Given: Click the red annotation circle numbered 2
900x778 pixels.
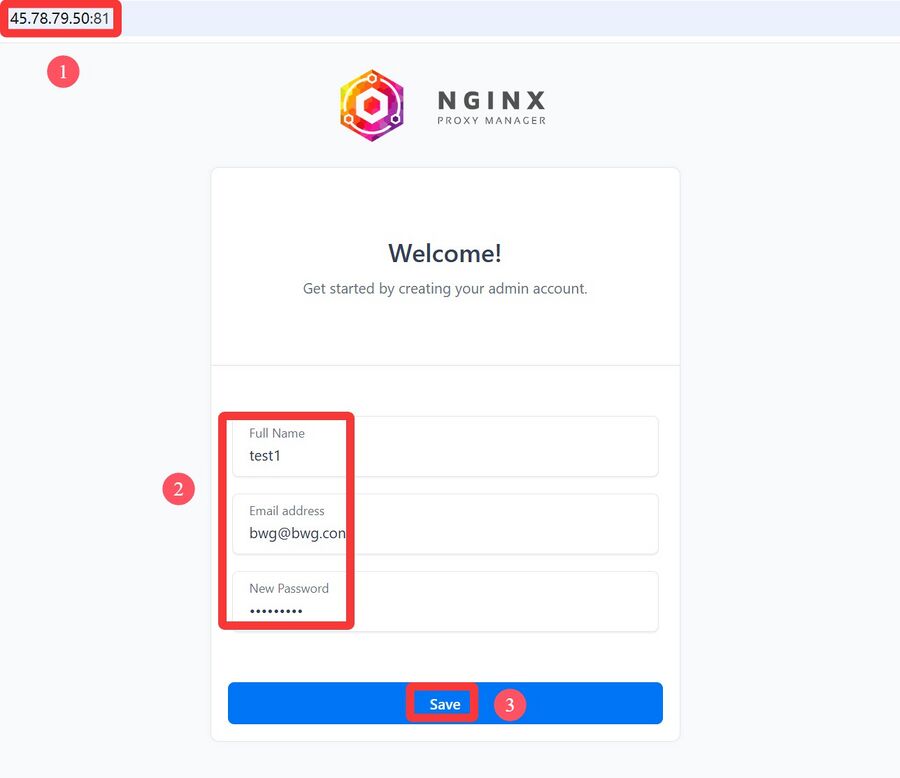Looking at the screenshot, I should 179,489.
